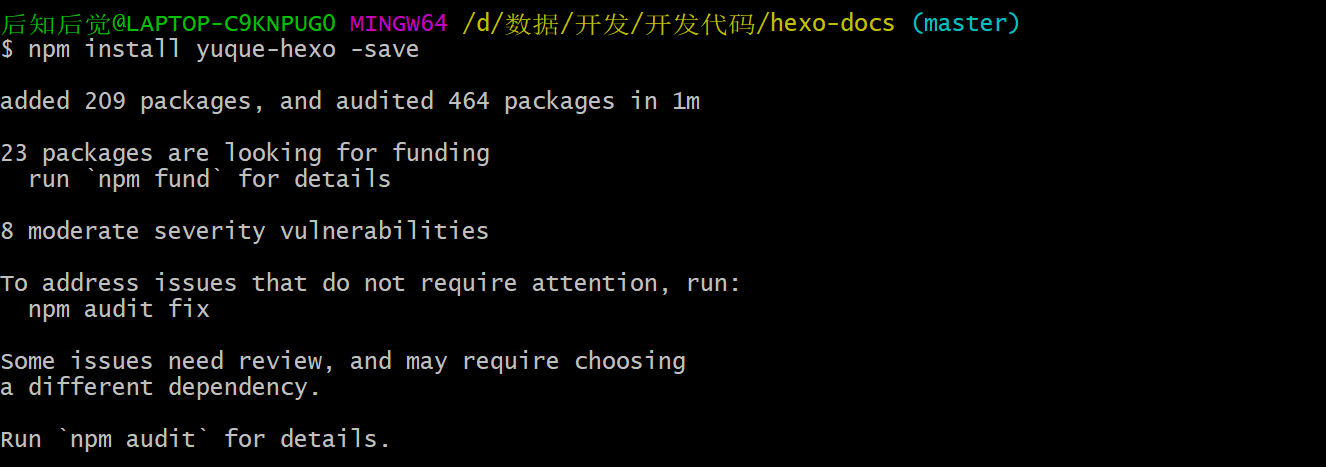Click 'To address issues' output line
Image resolution: width=1326 pixels, height=467 pixels.
[x=371, y=283]
